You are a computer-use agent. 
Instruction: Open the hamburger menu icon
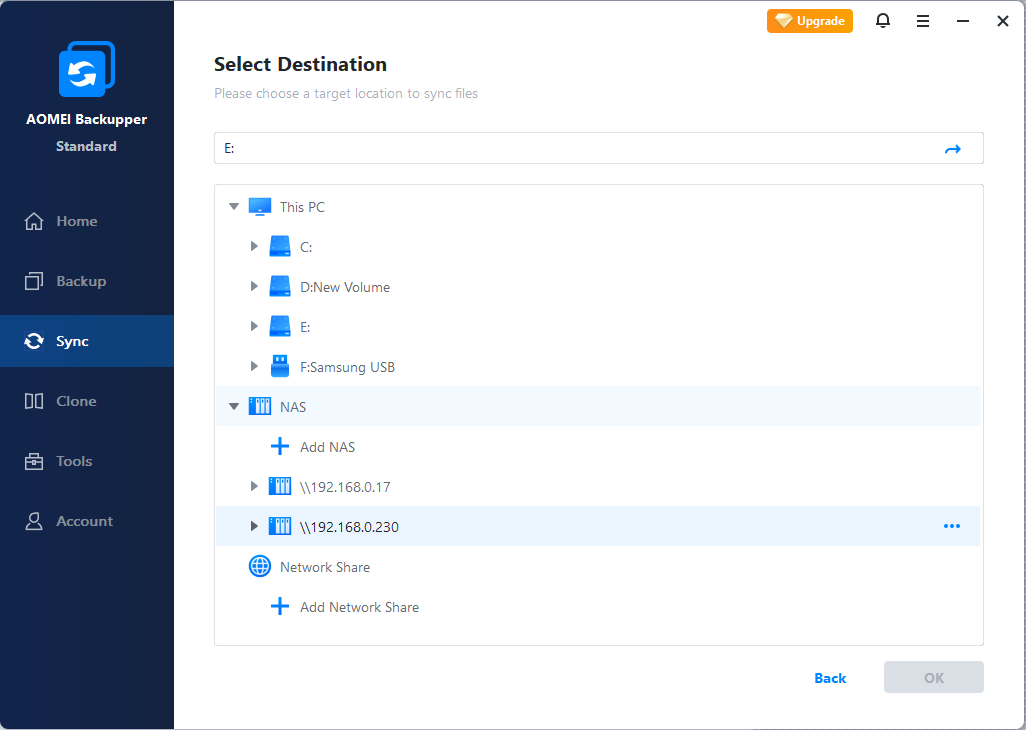point(923,21)
